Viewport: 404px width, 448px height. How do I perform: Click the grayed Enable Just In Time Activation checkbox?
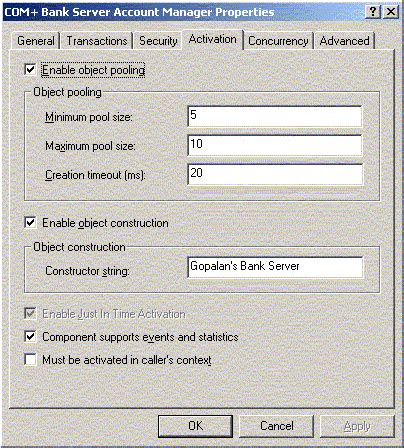click(x=30, y=314)
